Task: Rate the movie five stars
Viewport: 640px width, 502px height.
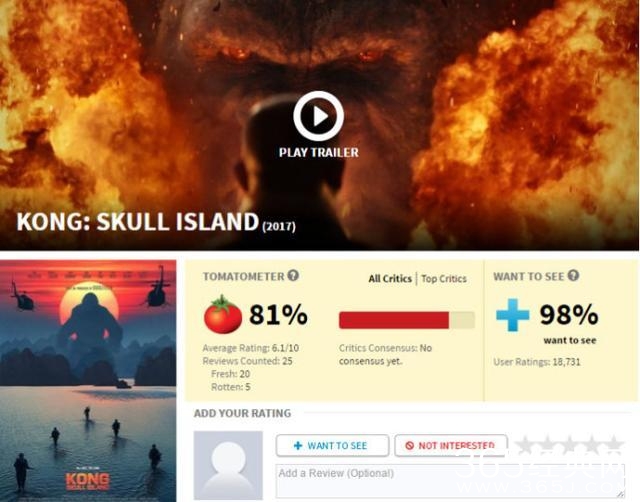Action: [x=614, y=445]
